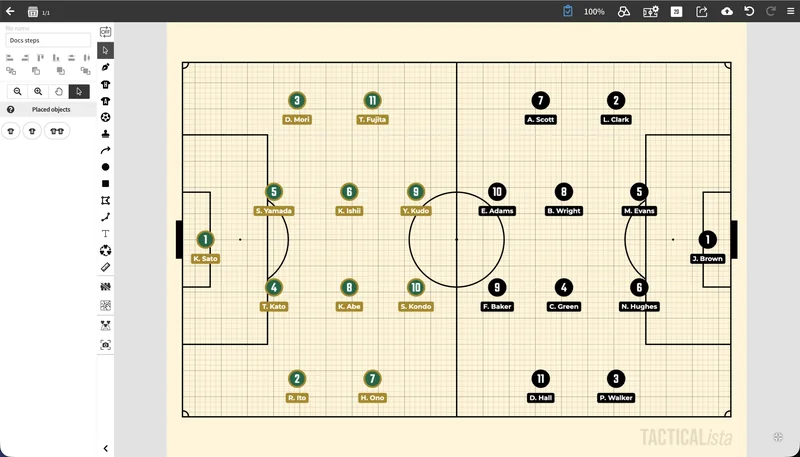Viewport: 800px width, 457px height.
Task: Toggle the 2D view button
Action: coord(676,12)
